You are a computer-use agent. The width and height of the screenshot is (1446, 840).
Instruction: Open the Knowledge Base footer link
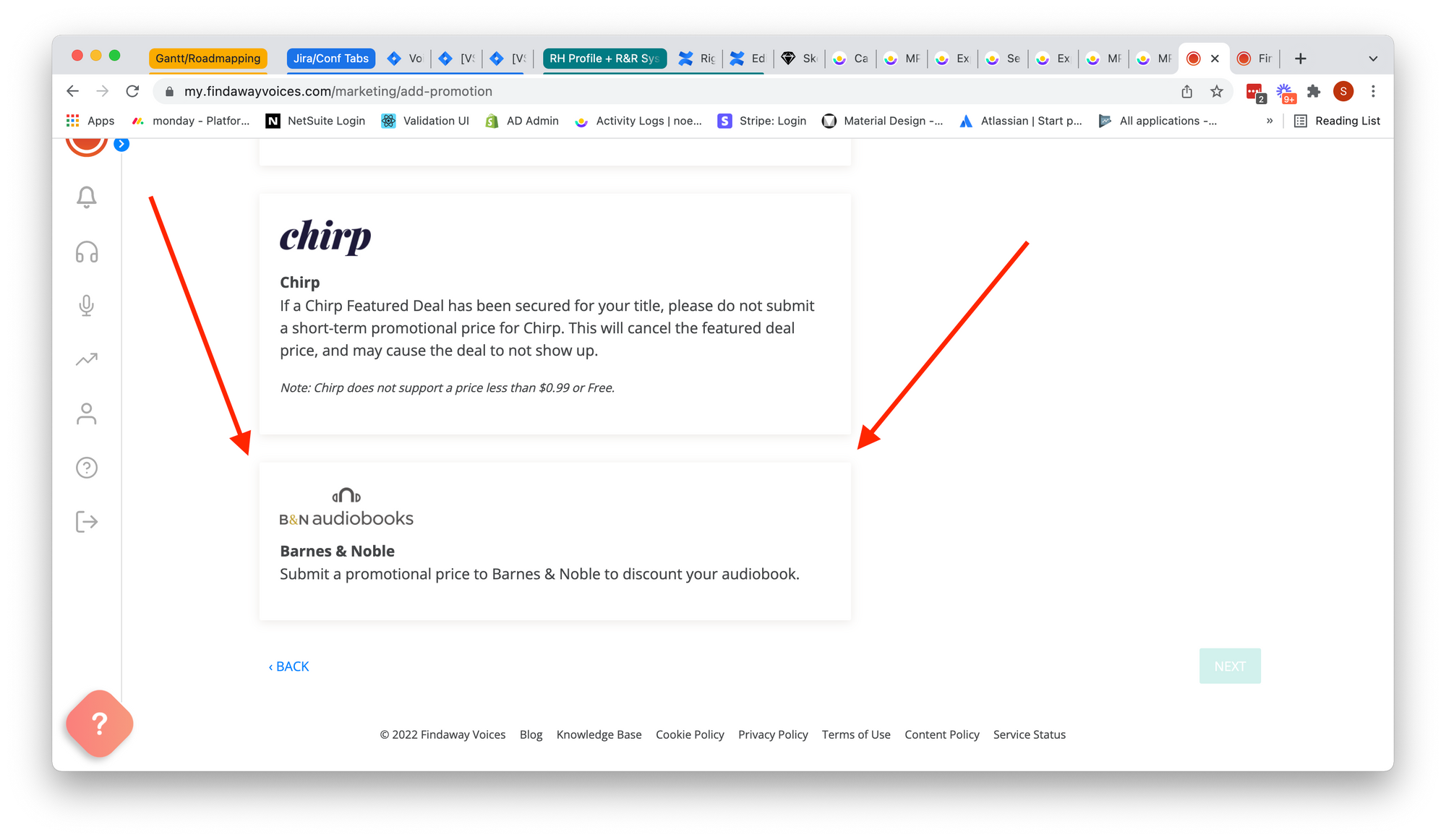pyautogui.click(x=599, y=734)
